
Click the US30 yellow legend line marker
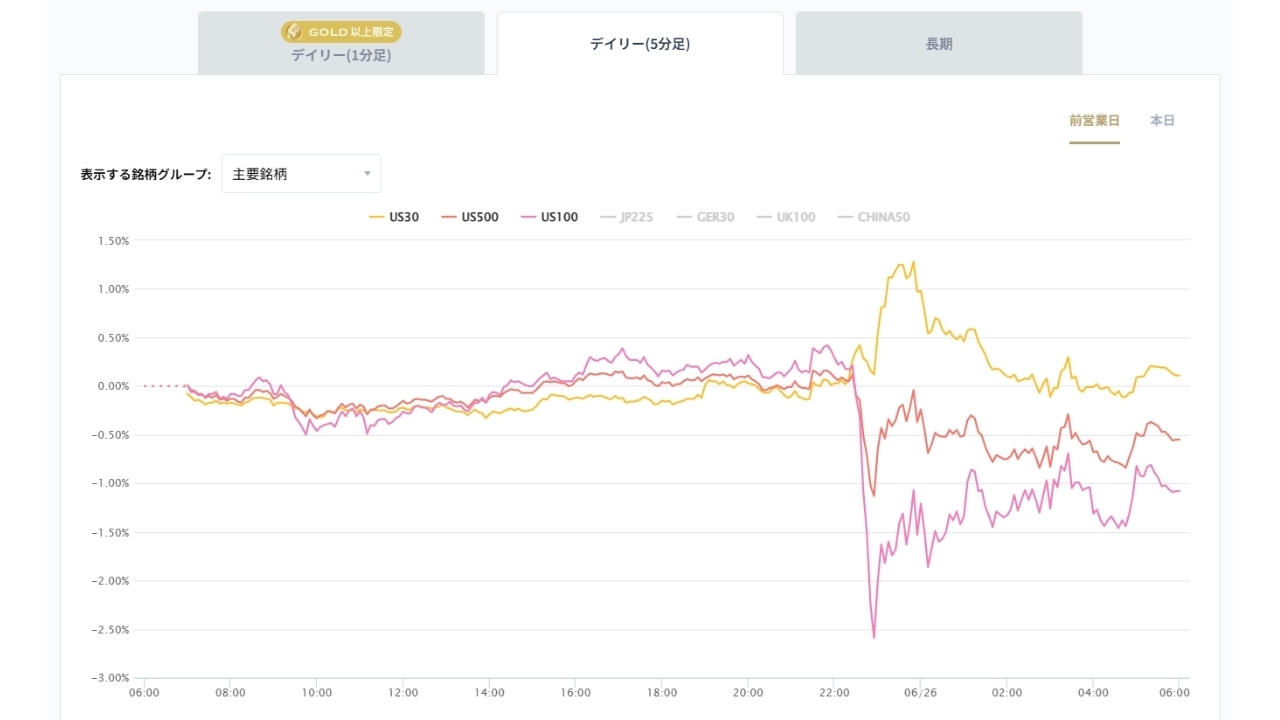click(x=377, y=217)
